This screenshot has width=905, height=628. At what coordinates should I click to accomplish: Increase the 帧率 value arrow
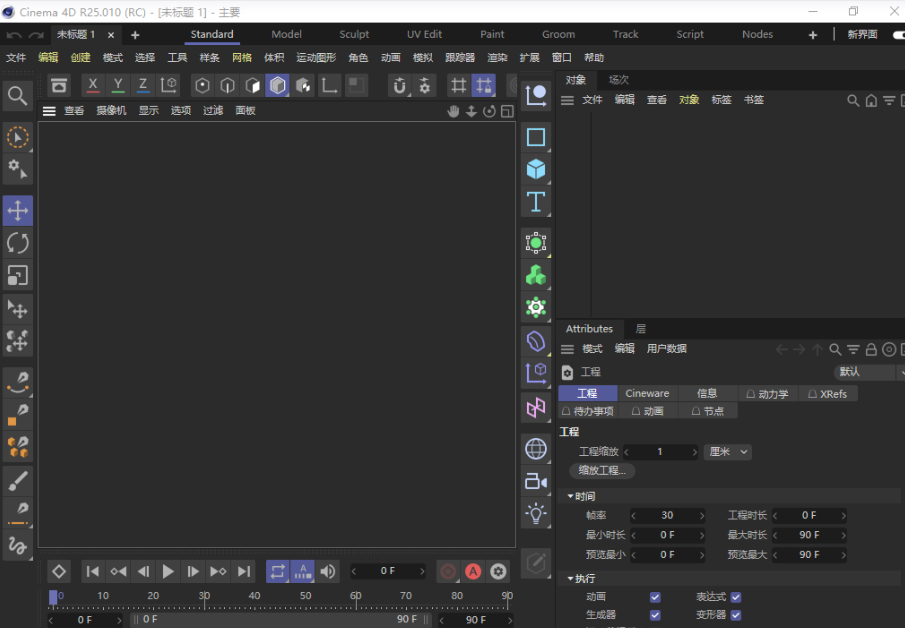pyautogui.click(x=702, y=515)
